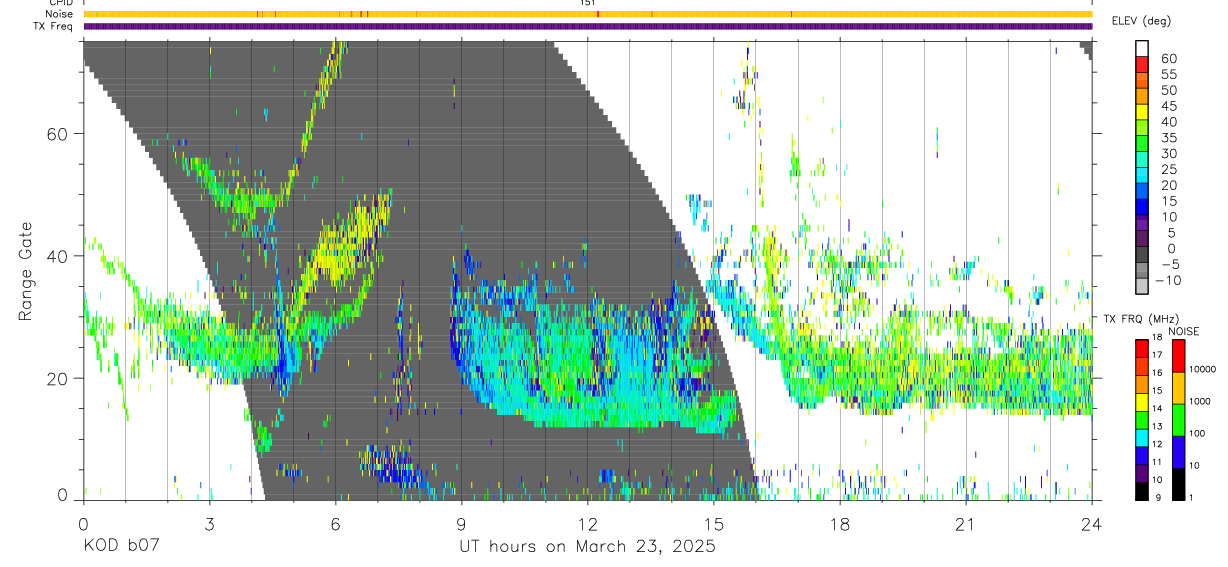
Task: Click the orange Noise strip above the plot
Action: (587, 14)
